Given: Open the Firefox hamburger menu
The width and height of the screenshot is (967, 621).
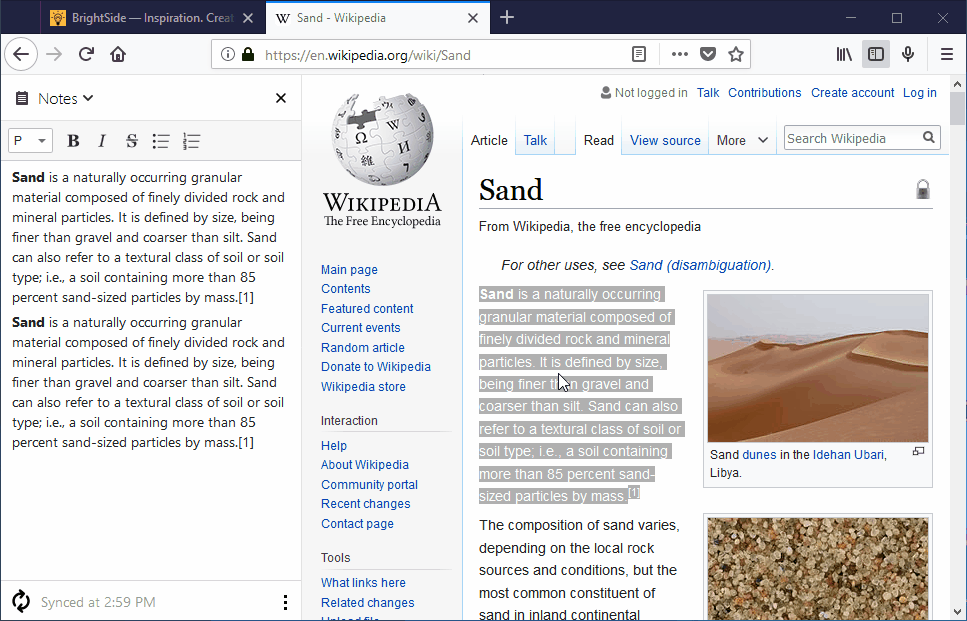Looking at the screenshot, I should (947, 54).
